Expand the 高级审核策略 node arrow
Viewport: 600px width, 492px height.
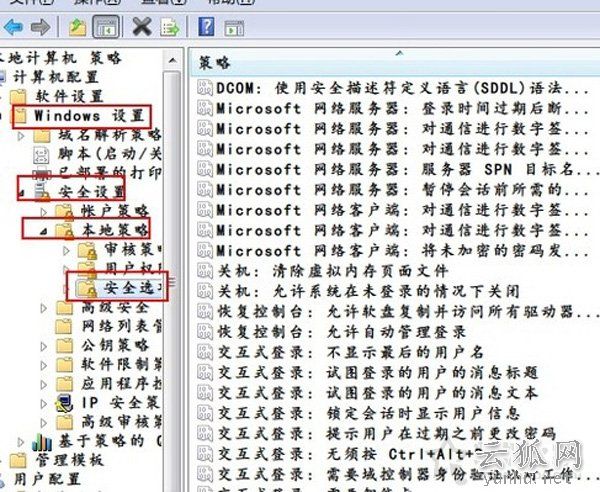click(44, 423)
